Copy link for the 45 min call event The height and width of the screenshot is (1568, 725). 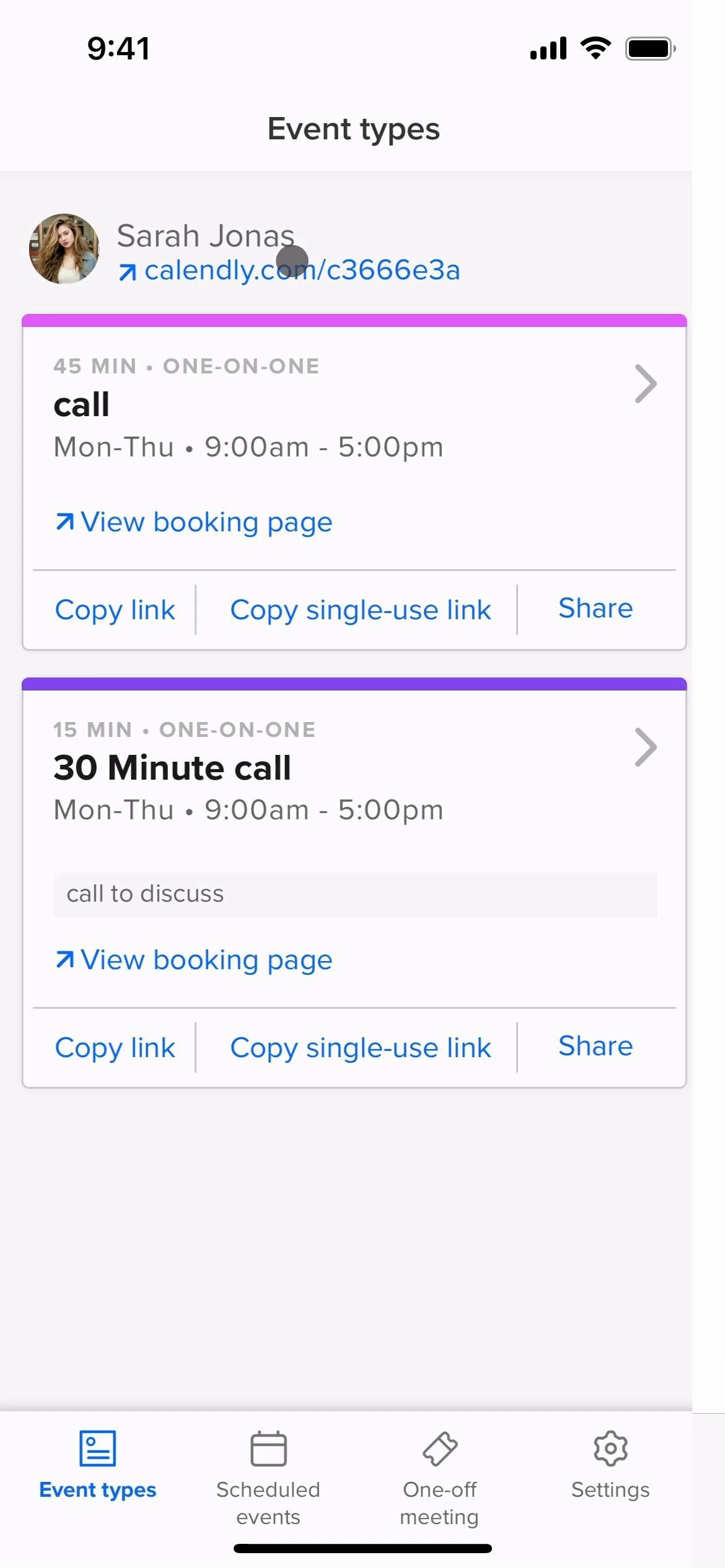[x=115, y=610]
